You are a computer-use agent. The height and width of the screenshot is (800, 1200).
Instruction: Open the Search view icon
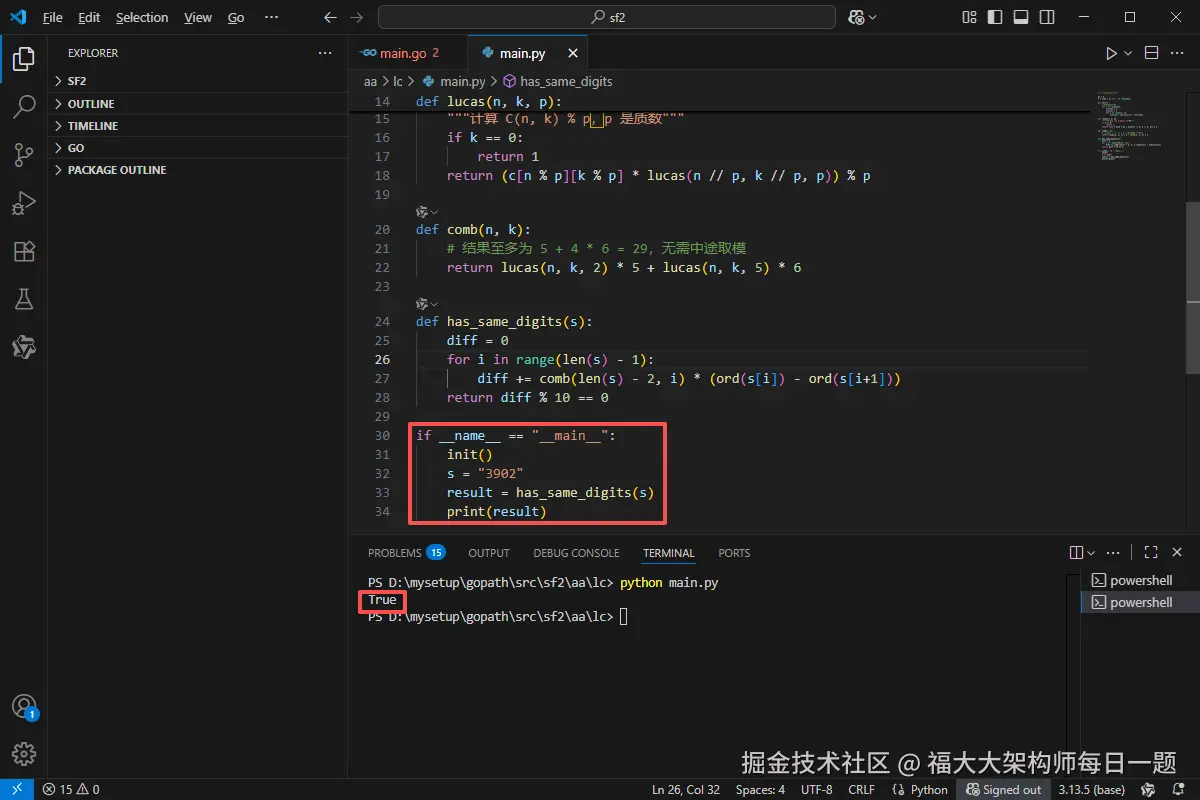pos(24,107)
